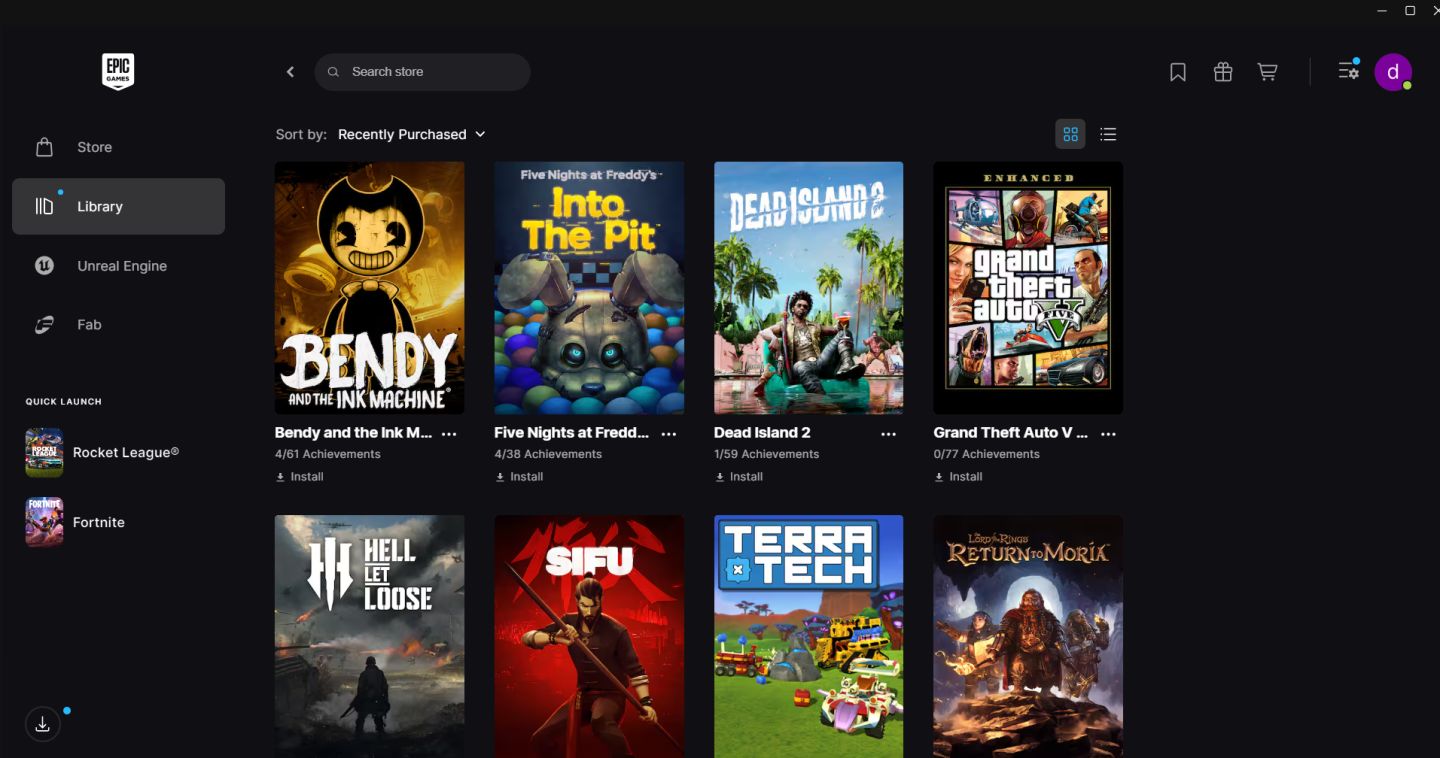Viewport: 1440px width, 758px height.
Task: Open options menu for Dead Island 2
Action: click(889, 434)
